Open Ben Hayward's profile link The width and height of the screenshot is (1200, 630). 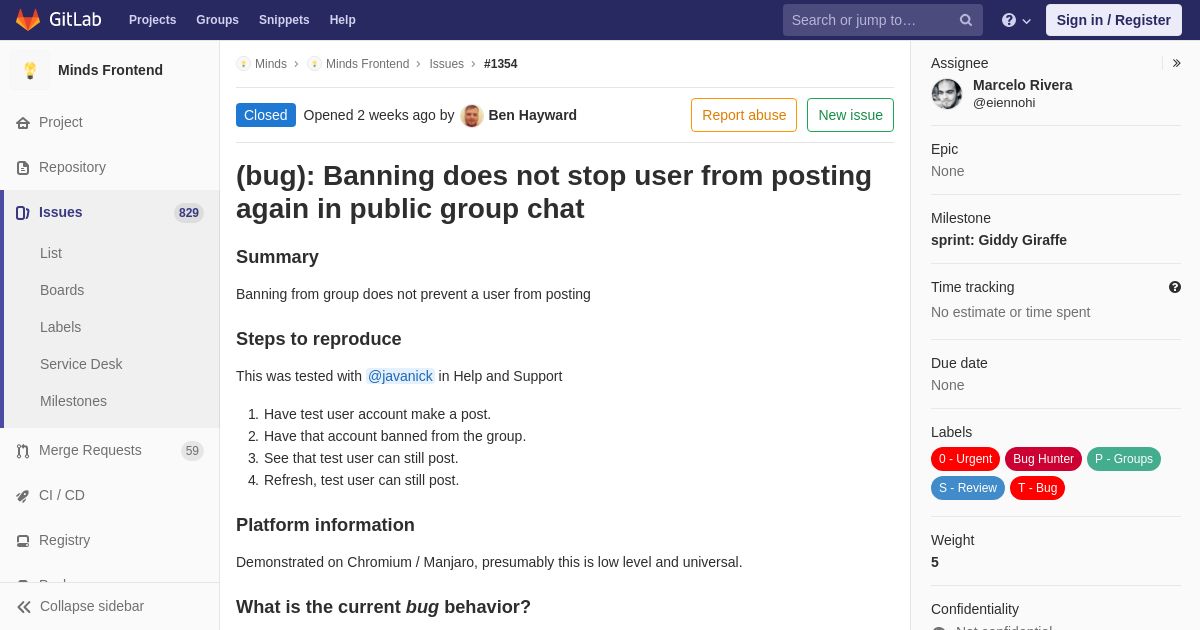click(x=532, y=115)
